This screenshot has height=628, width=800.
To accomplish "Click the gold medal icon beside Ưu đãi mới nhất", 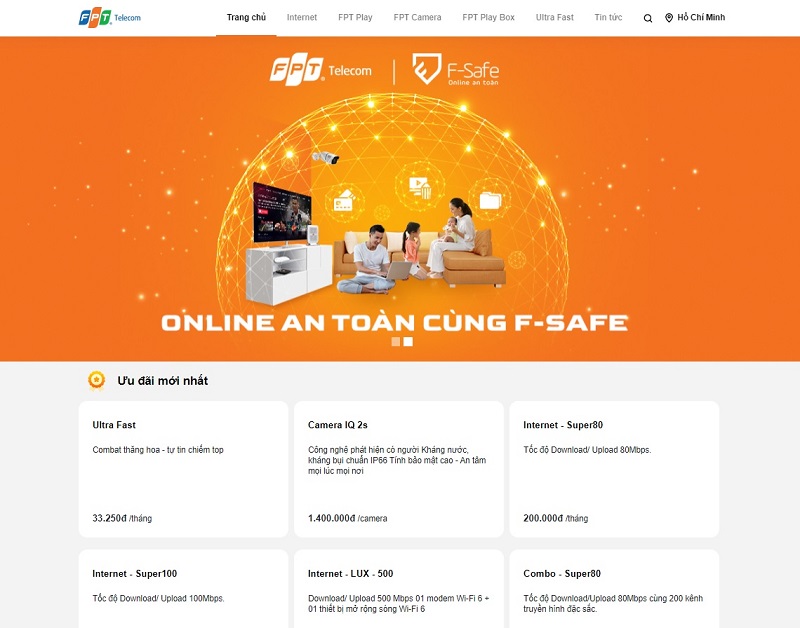I will pos(96,381).
